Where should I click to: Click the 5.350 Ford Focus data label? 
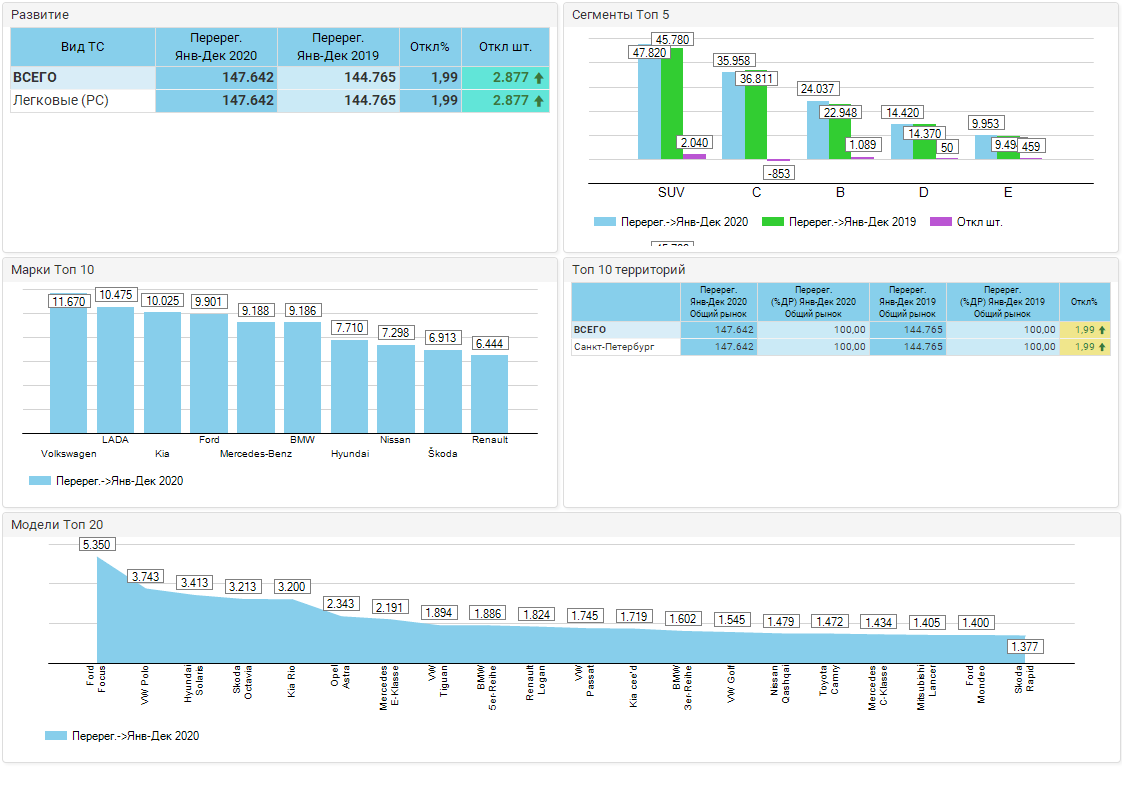[x=98, y=545]
